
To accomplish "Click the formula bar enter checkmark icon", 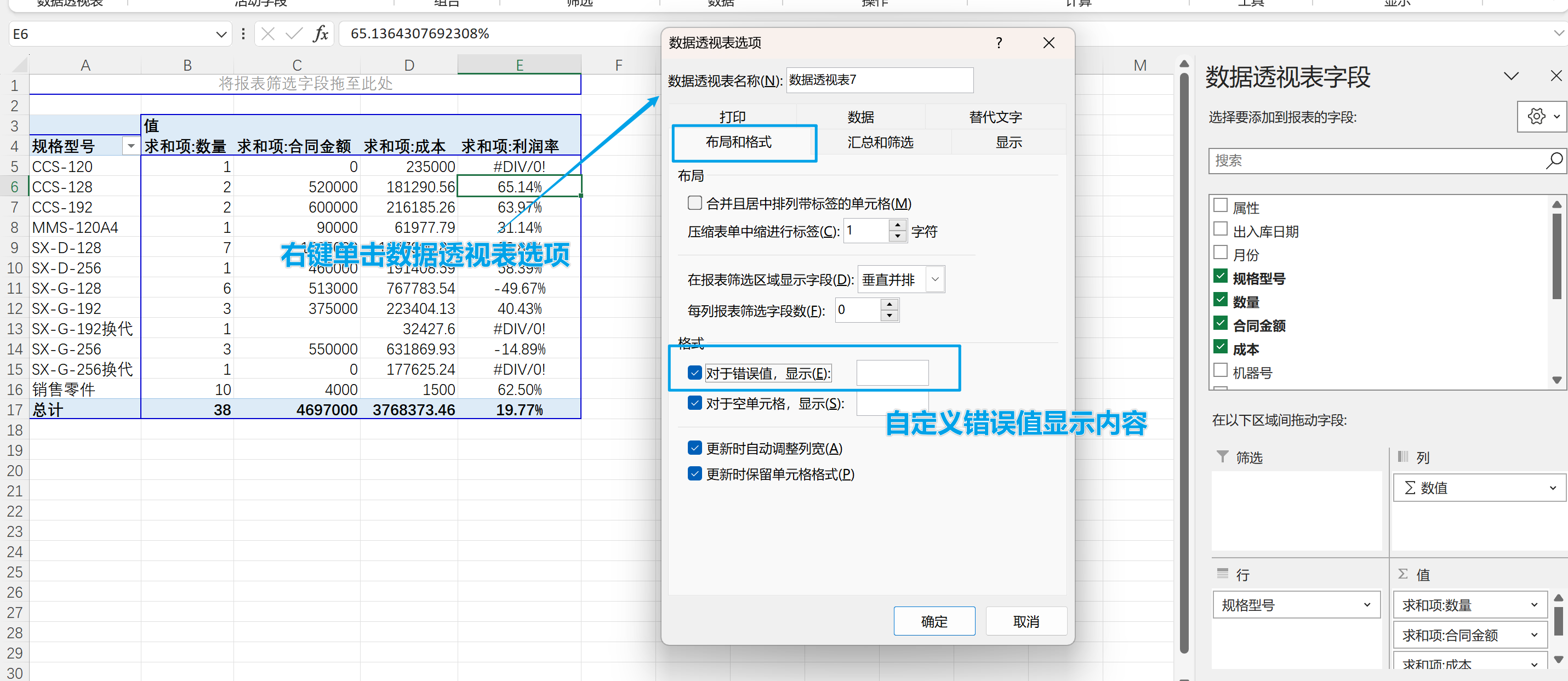I will [x=294, y=34].
